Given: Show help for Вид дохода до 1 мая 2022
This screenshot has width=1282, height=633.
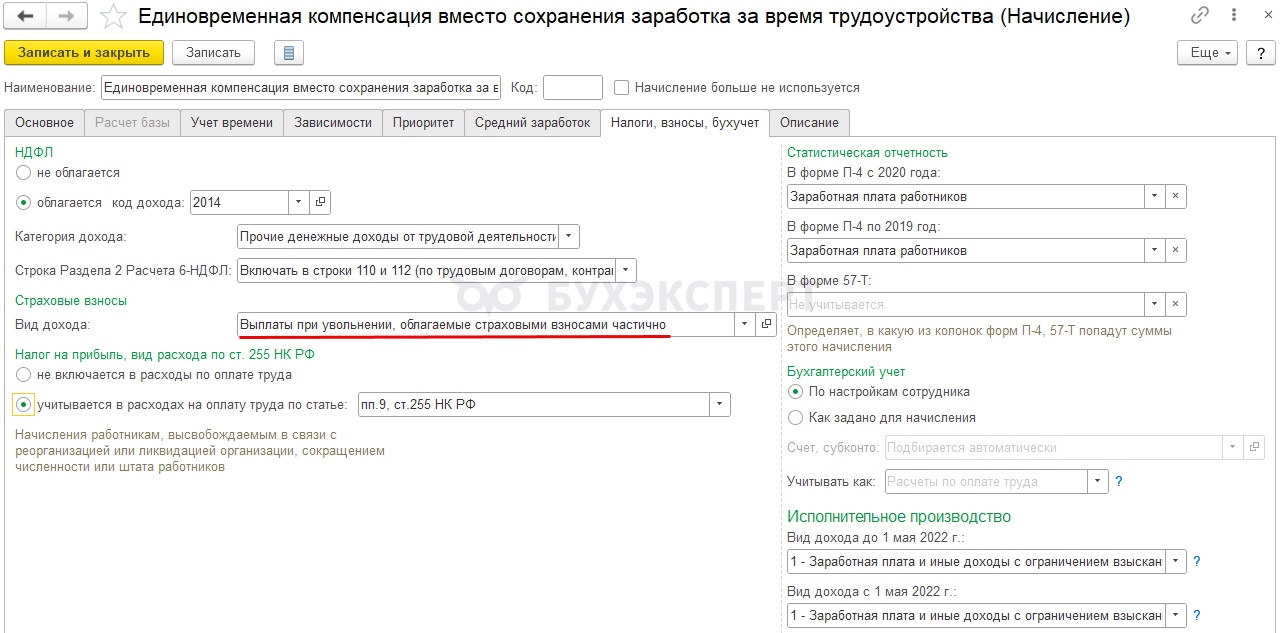Looking at the screenshot, I should (x=1197, y=562).
